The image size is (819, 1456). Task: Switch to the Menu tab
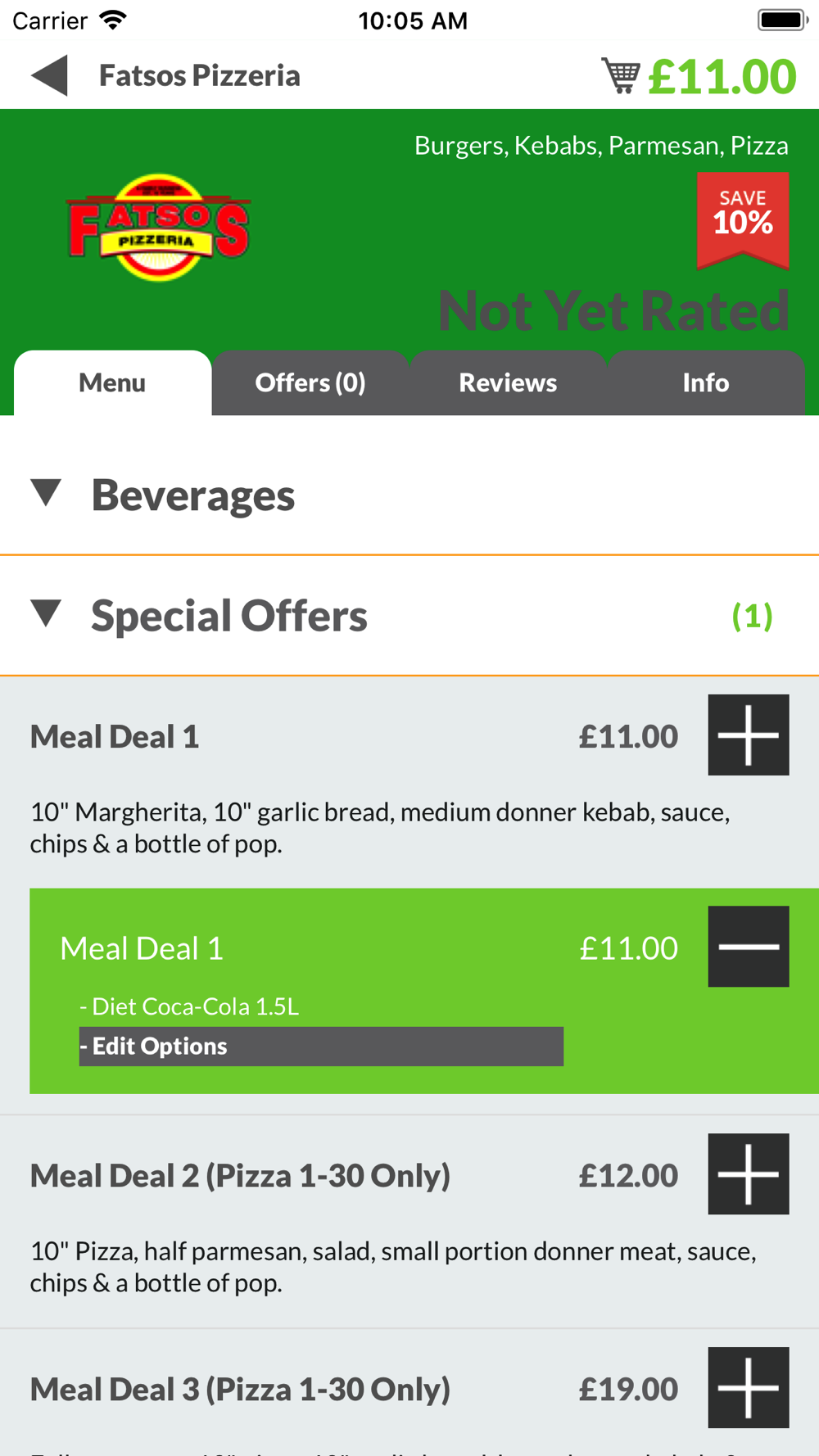[112, 382]
